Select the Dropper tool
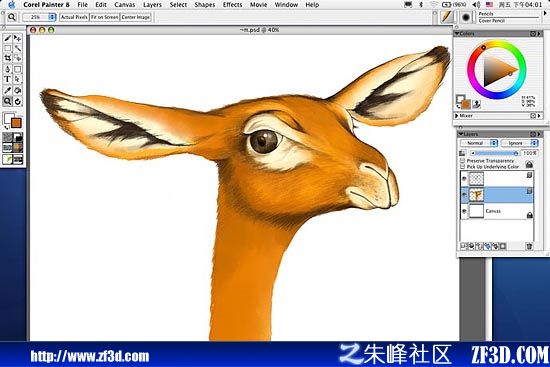The width and height of the screenshot is (550, 367). (7, 91)
